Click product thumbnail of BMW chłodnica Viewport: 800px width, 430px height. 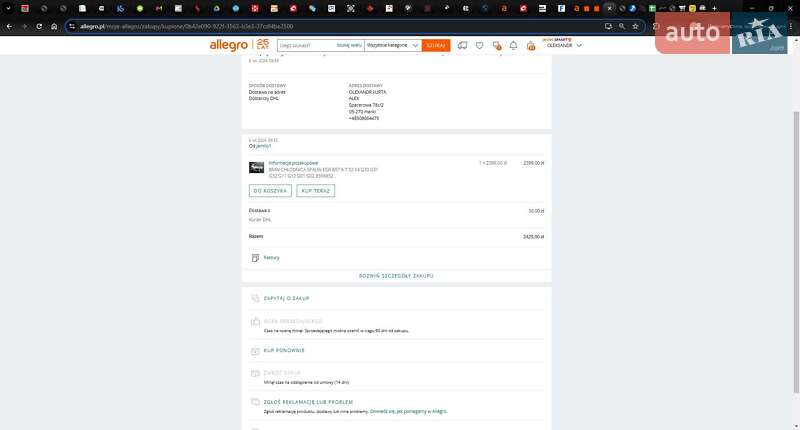256,167
